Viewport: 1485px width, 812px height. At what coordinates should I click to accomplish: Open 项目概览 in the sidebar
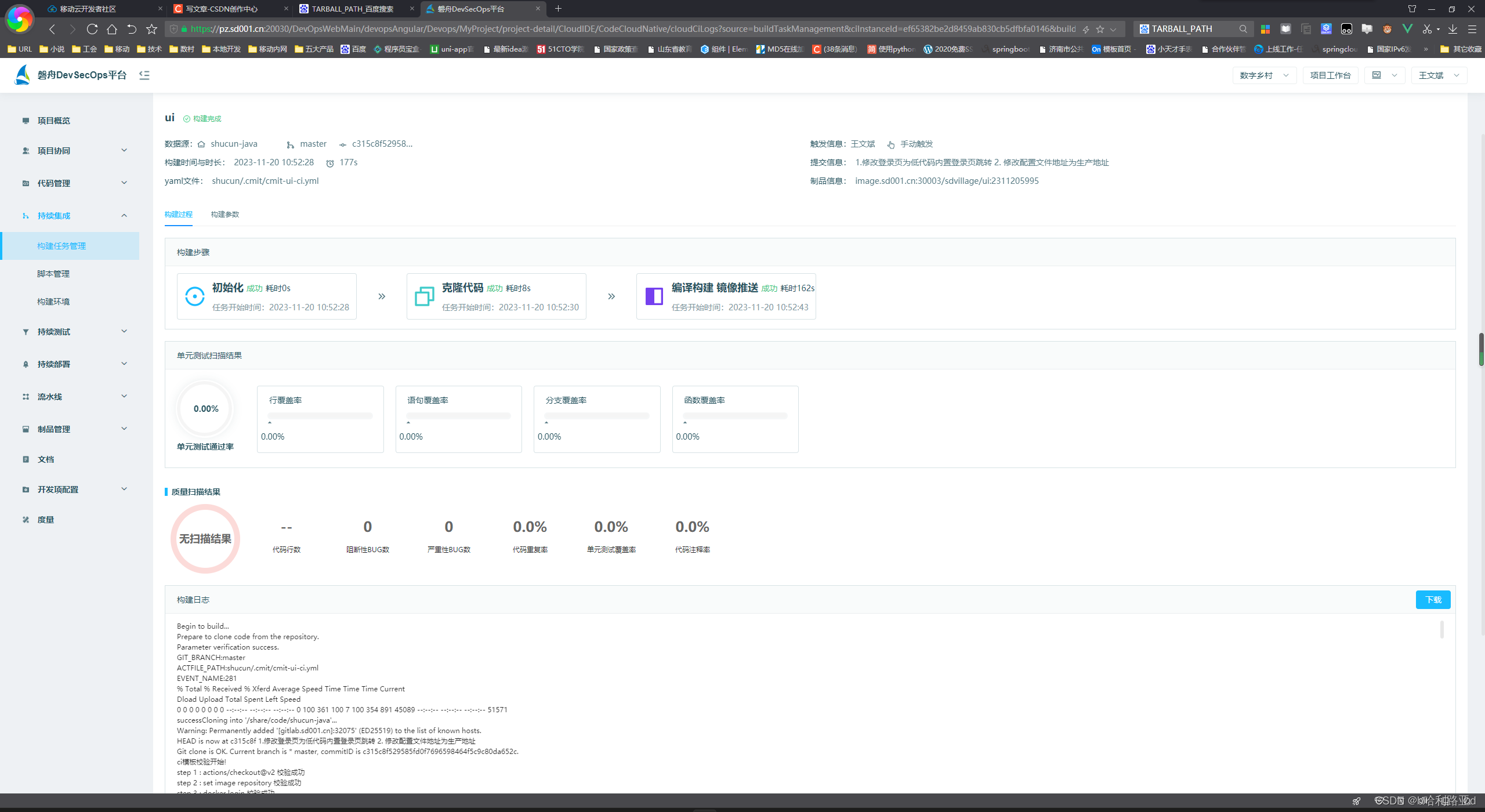pyautogui.click(x=54, y=121)
